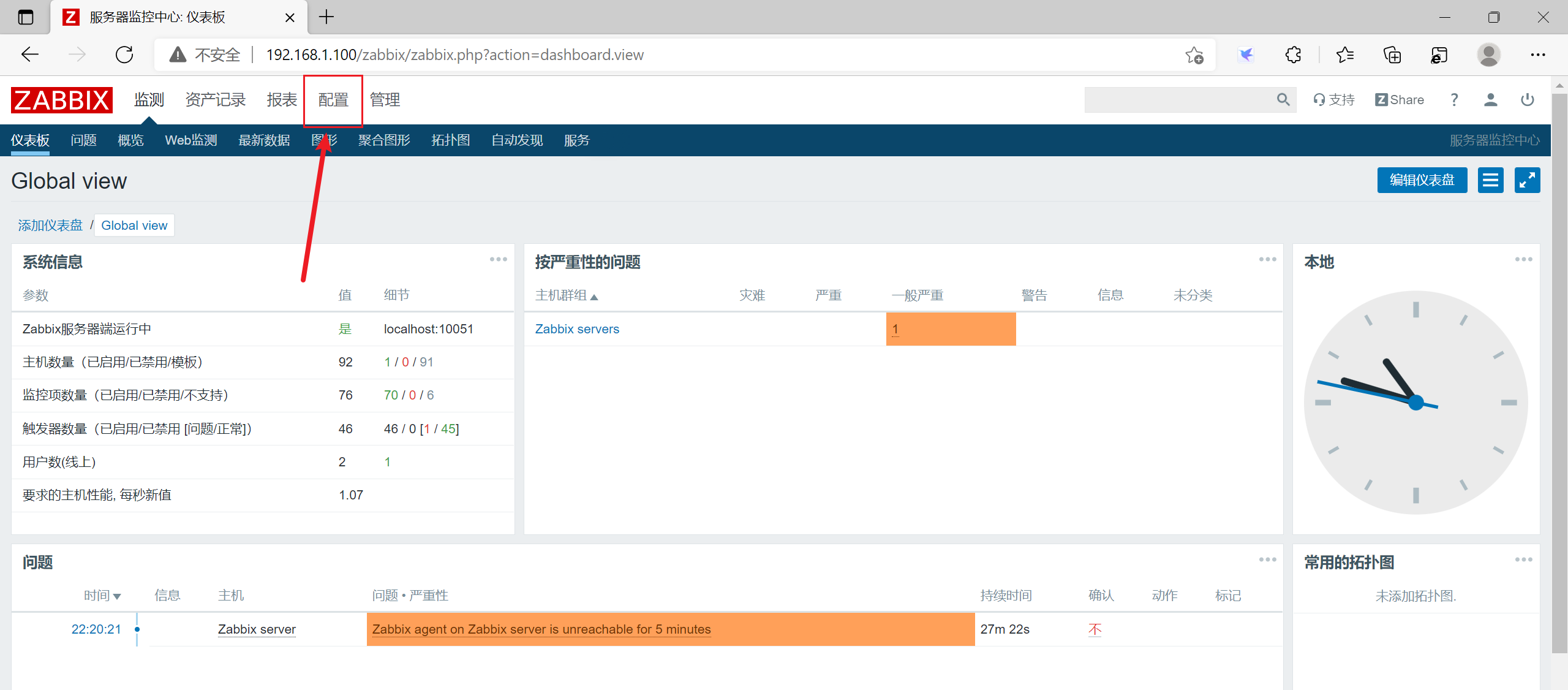Switch dashboard to fullscreen mode

[x=1528, y=180]
